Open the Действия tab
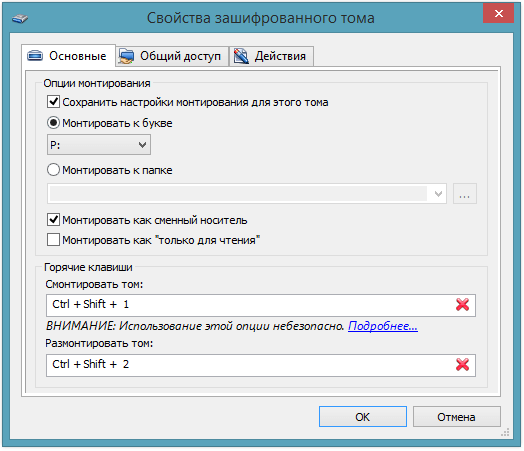The width and height of the screenshot is (524, 451). pos(271,56)
